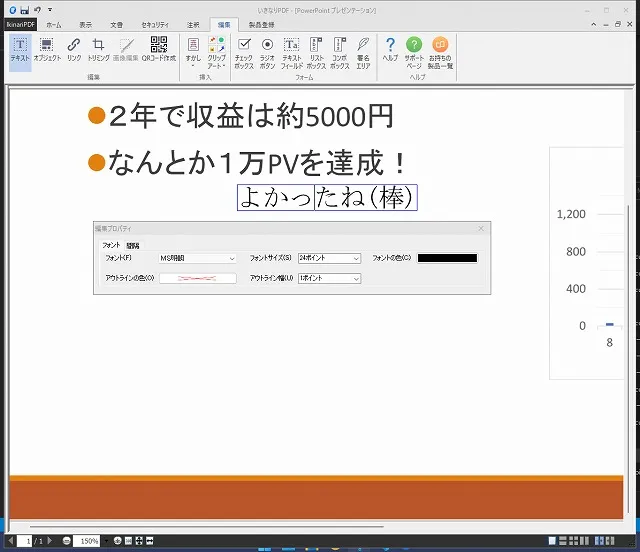Screen dimensions: 640x552
Task: Click the horizontal scrollbar under the page
Action: [206, 527]
